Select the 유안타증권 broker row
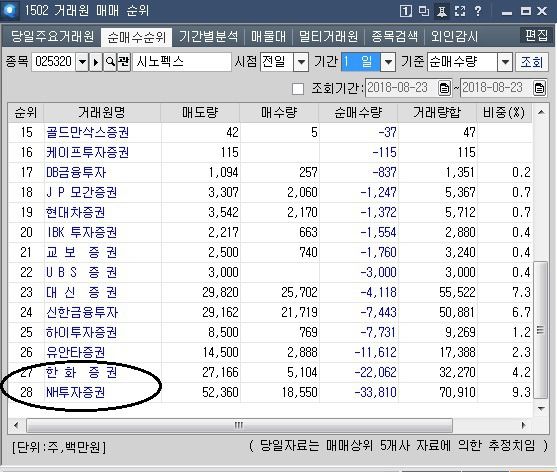The height and width of the screenshot is (472, 557). pyautogui.click(x=270, y=352)
